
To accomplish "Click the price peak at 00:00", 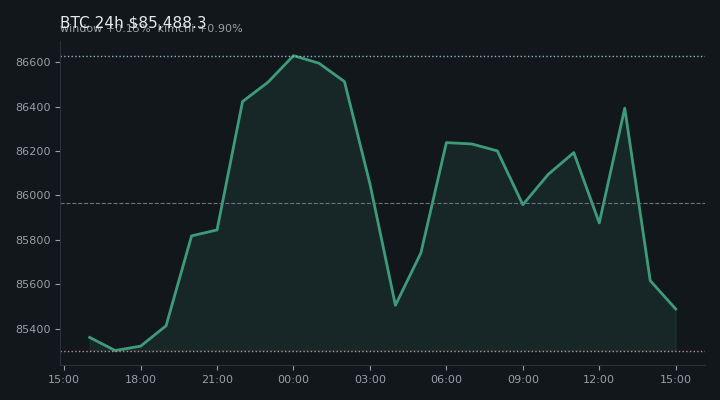I will coord(293,56).
